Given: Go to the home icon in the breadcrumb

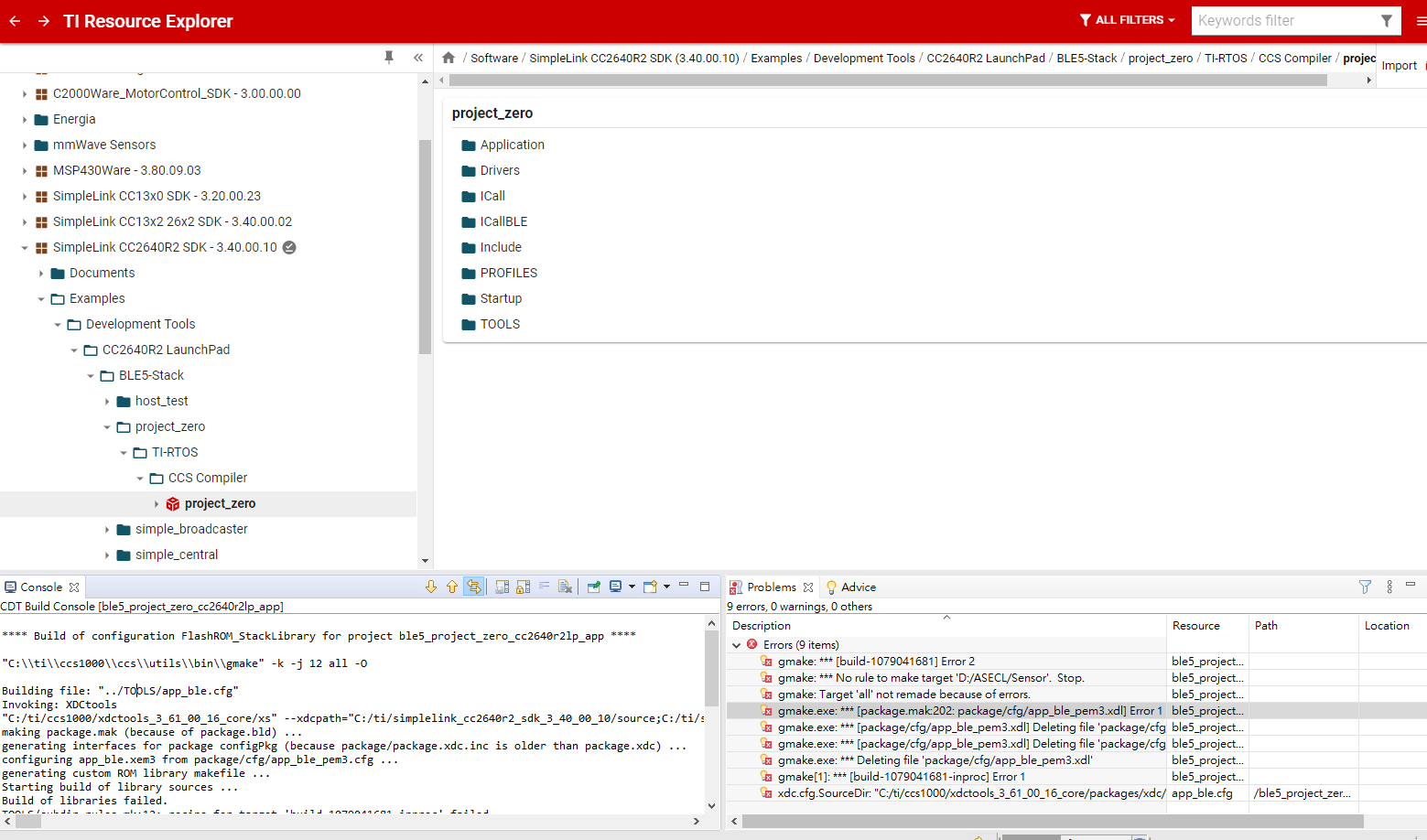Looking at the screenshot, I should tap(449, 58).
